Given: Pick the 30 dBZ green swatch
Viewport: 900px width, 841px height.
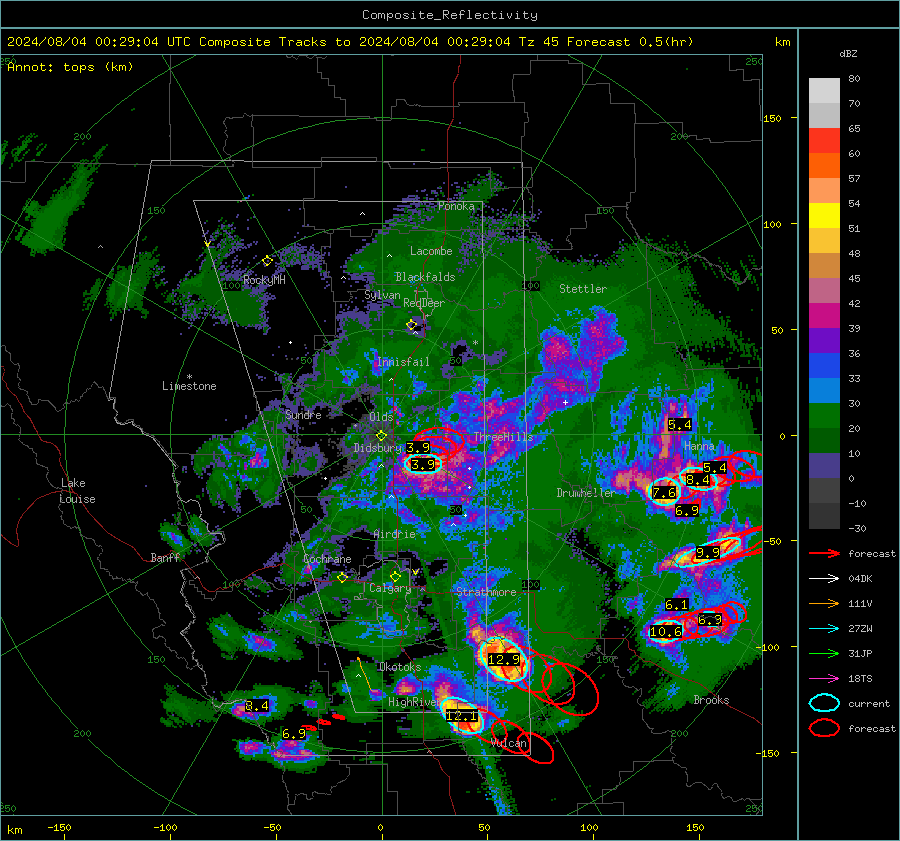Looking at the screenshot, I should pyautogui.click(x=824, y=415).
